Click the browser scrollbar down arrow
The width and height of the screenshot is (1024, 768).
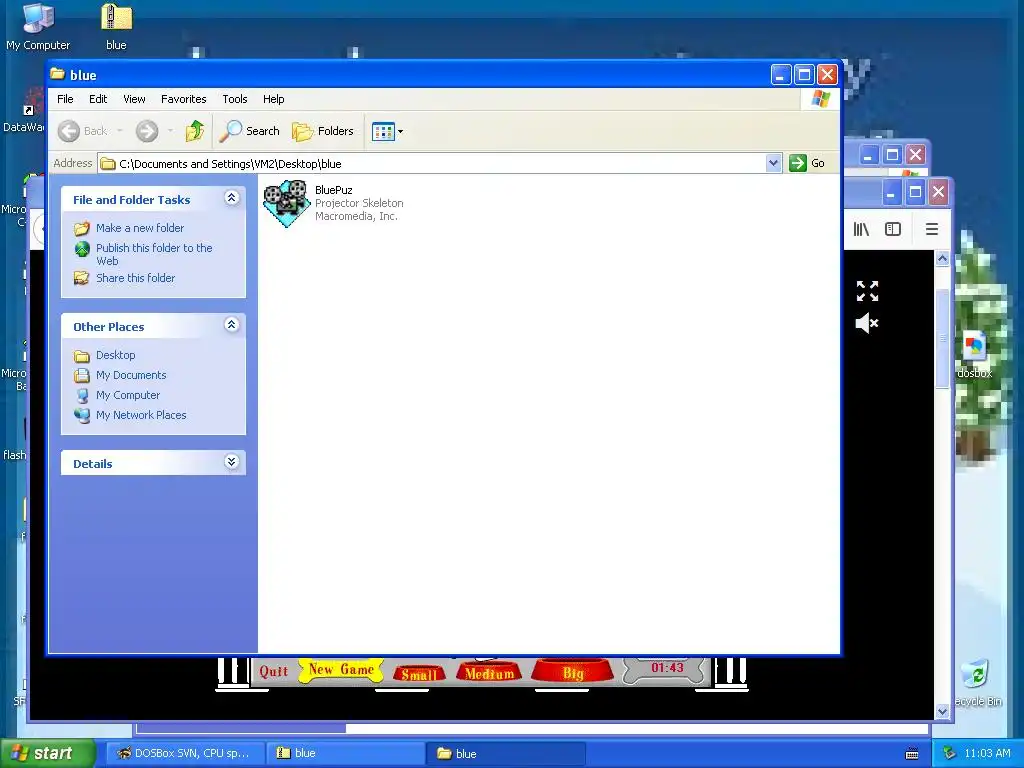click(x=942, y=712)
